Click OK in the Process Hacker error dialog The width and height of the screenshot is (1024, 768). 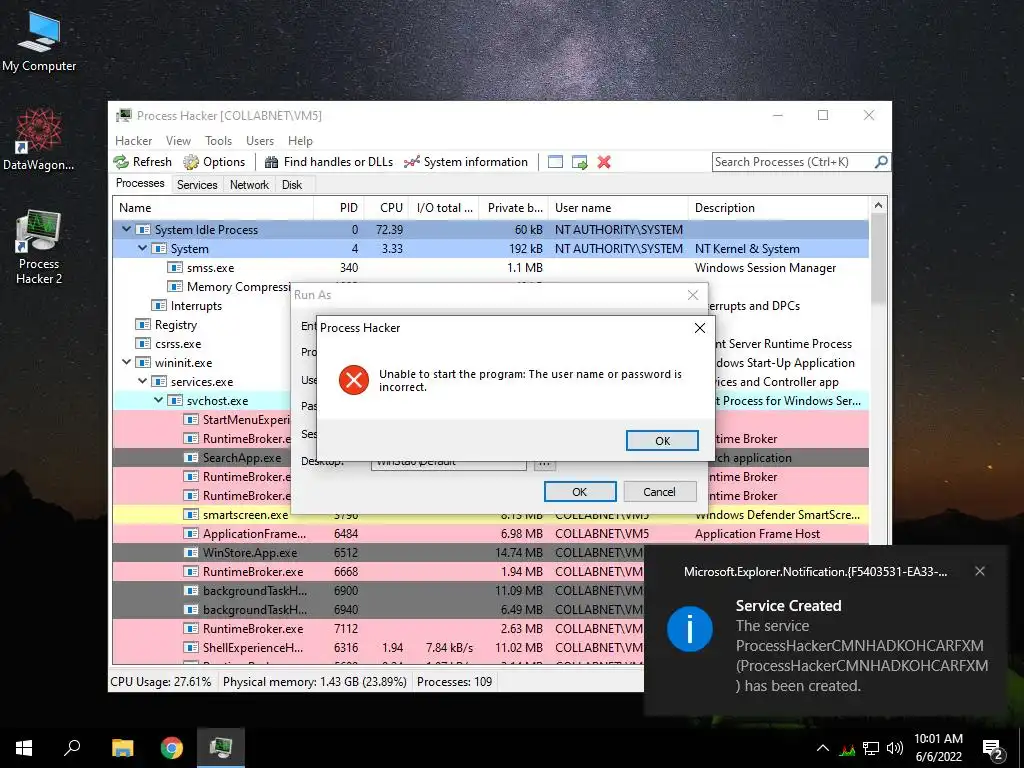pyautogui.click(x=662, y=441)
